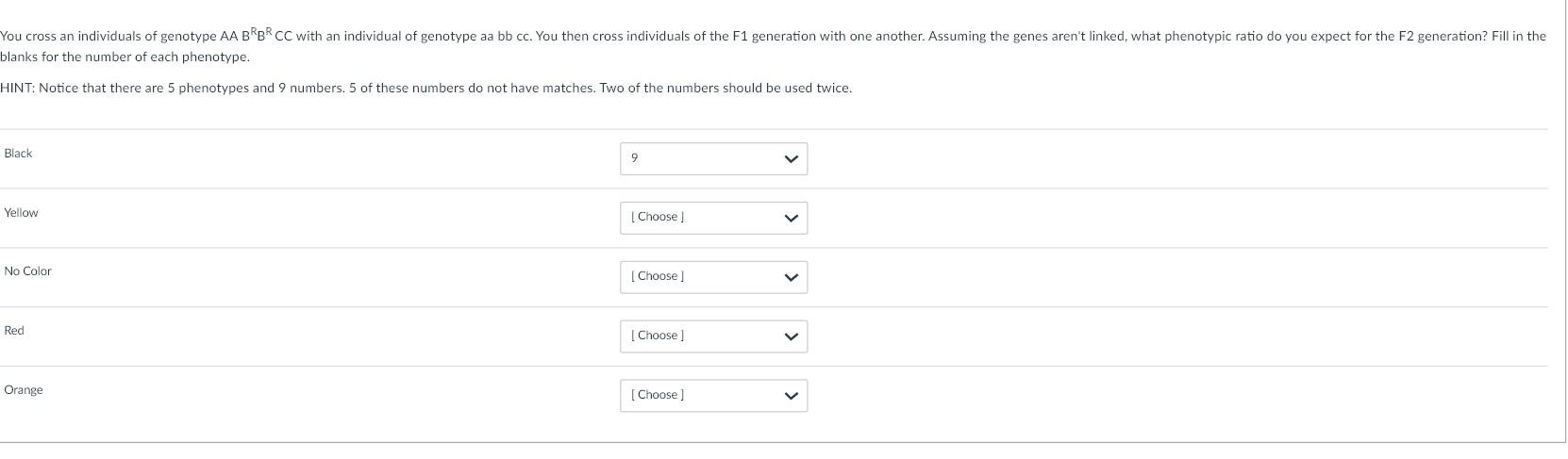Viewport: 1568px width, 459px height.
Task: Select the No Color phenotype label
Action: click(x=27, y=271)
